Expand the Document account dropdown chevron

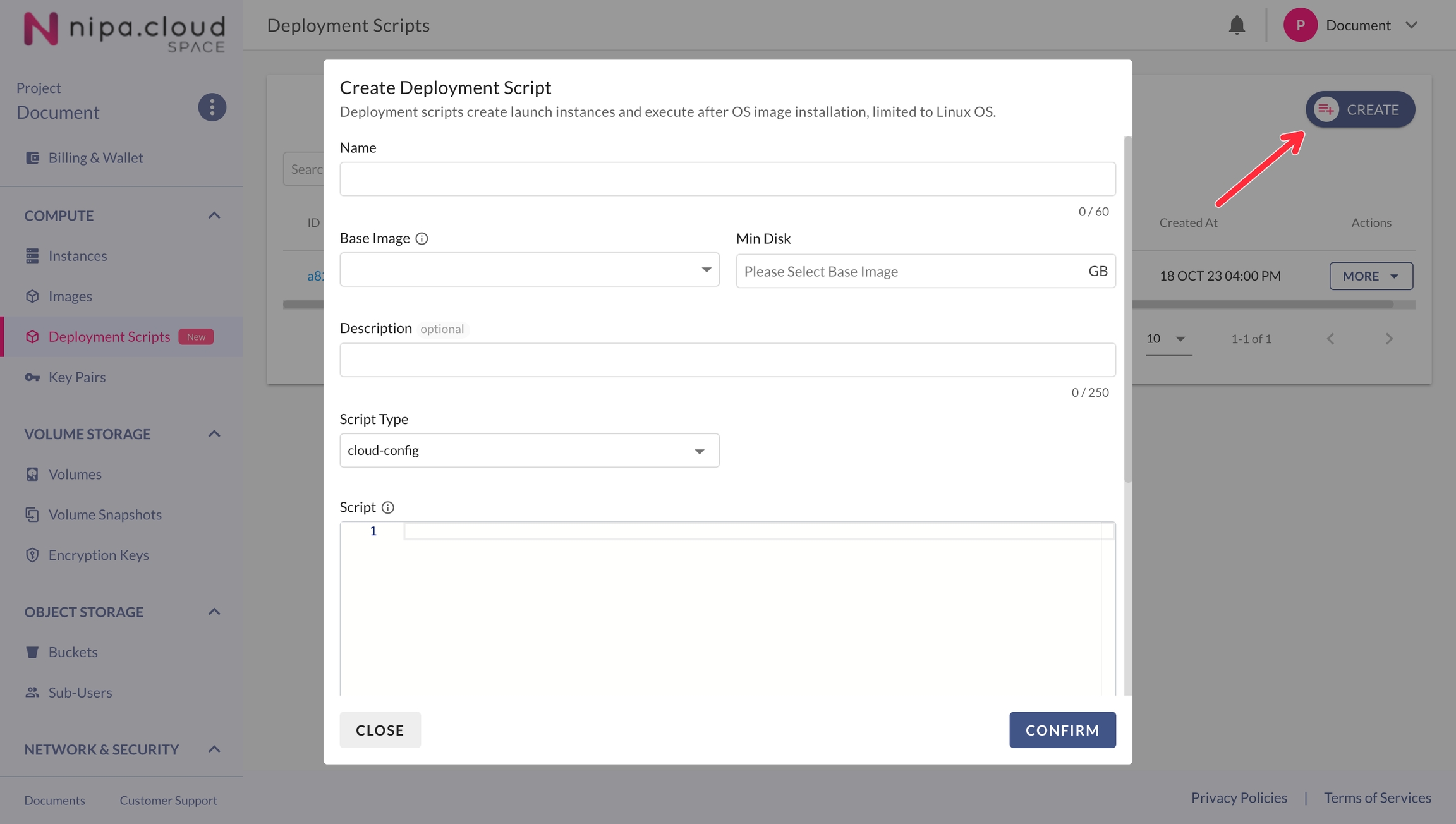point(1411,25)
